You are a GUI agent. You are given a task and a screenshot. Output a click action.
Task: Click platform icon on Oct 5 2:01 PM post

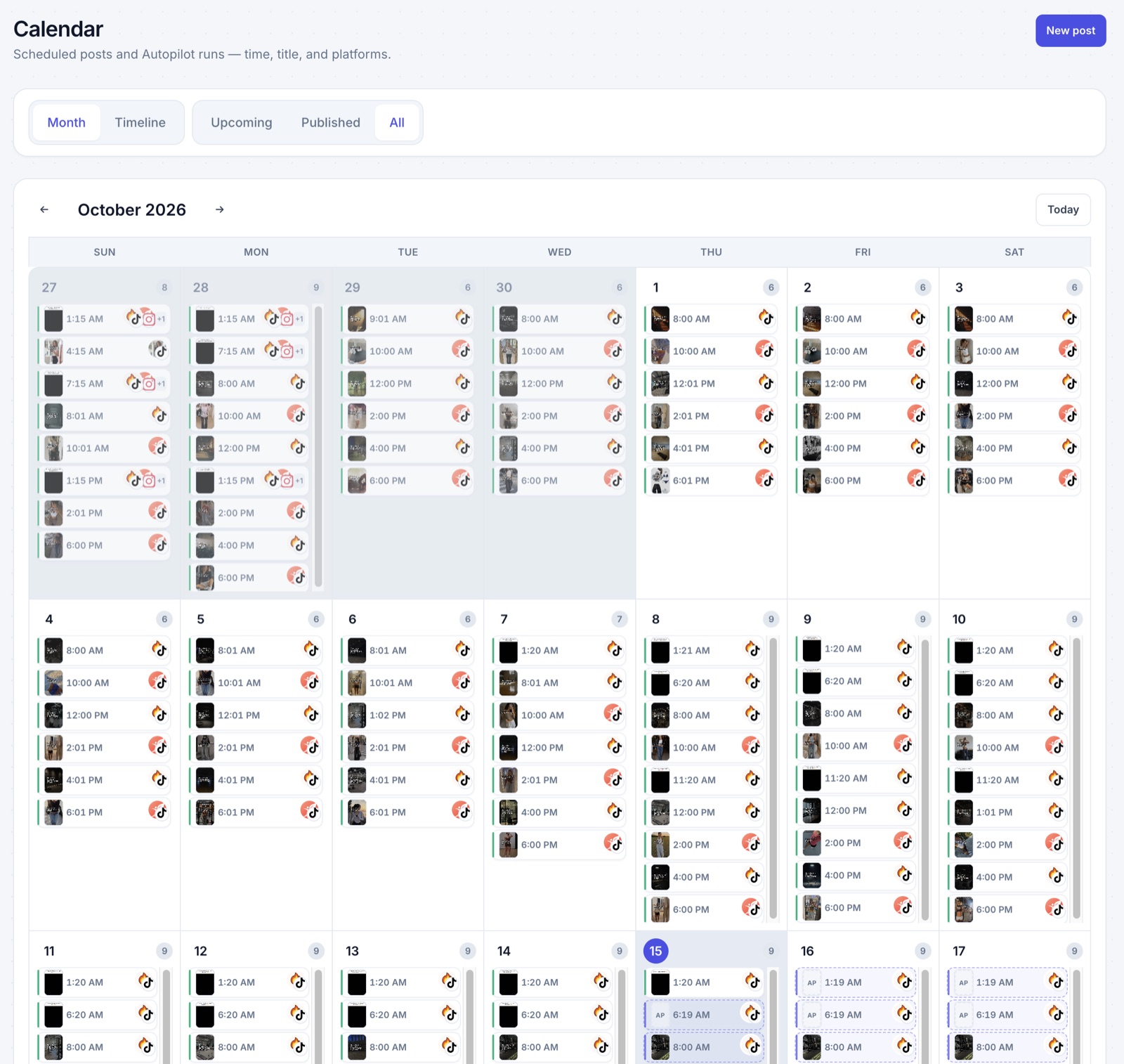(x=311, y=747)
